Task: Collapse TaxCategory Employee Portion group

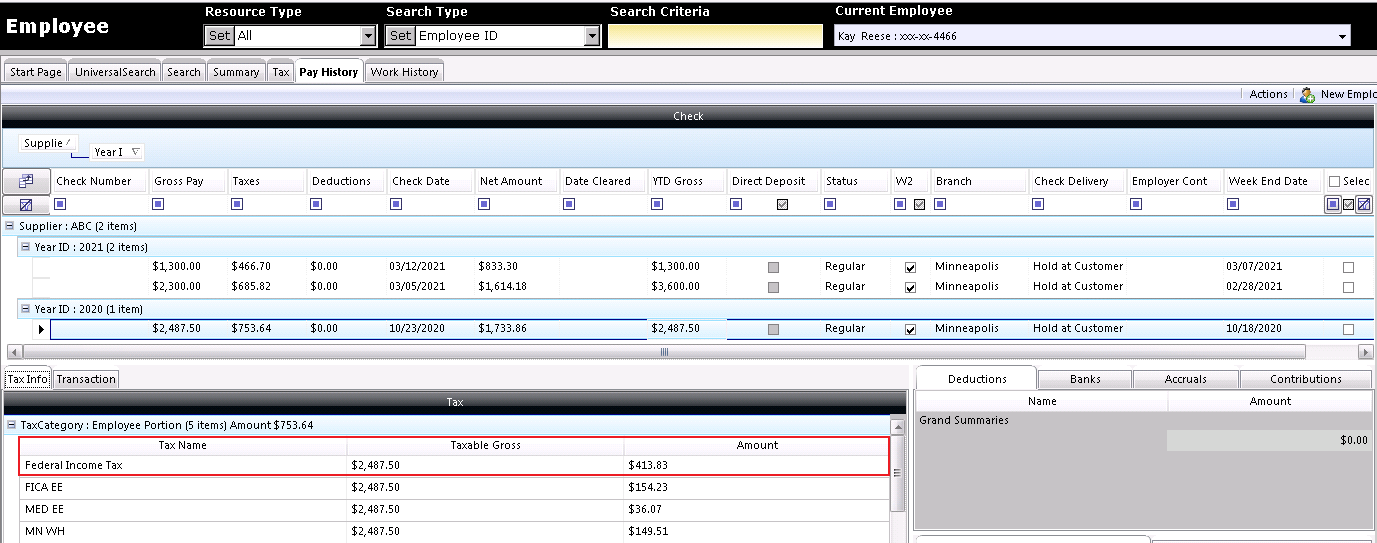Action: coord(11,425)
